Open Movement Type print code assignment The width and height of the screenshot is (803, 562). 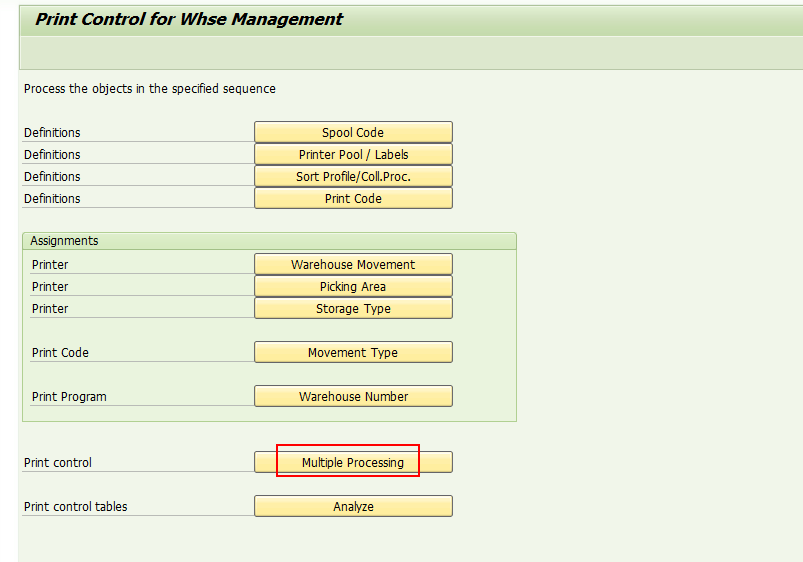point(353,352)
